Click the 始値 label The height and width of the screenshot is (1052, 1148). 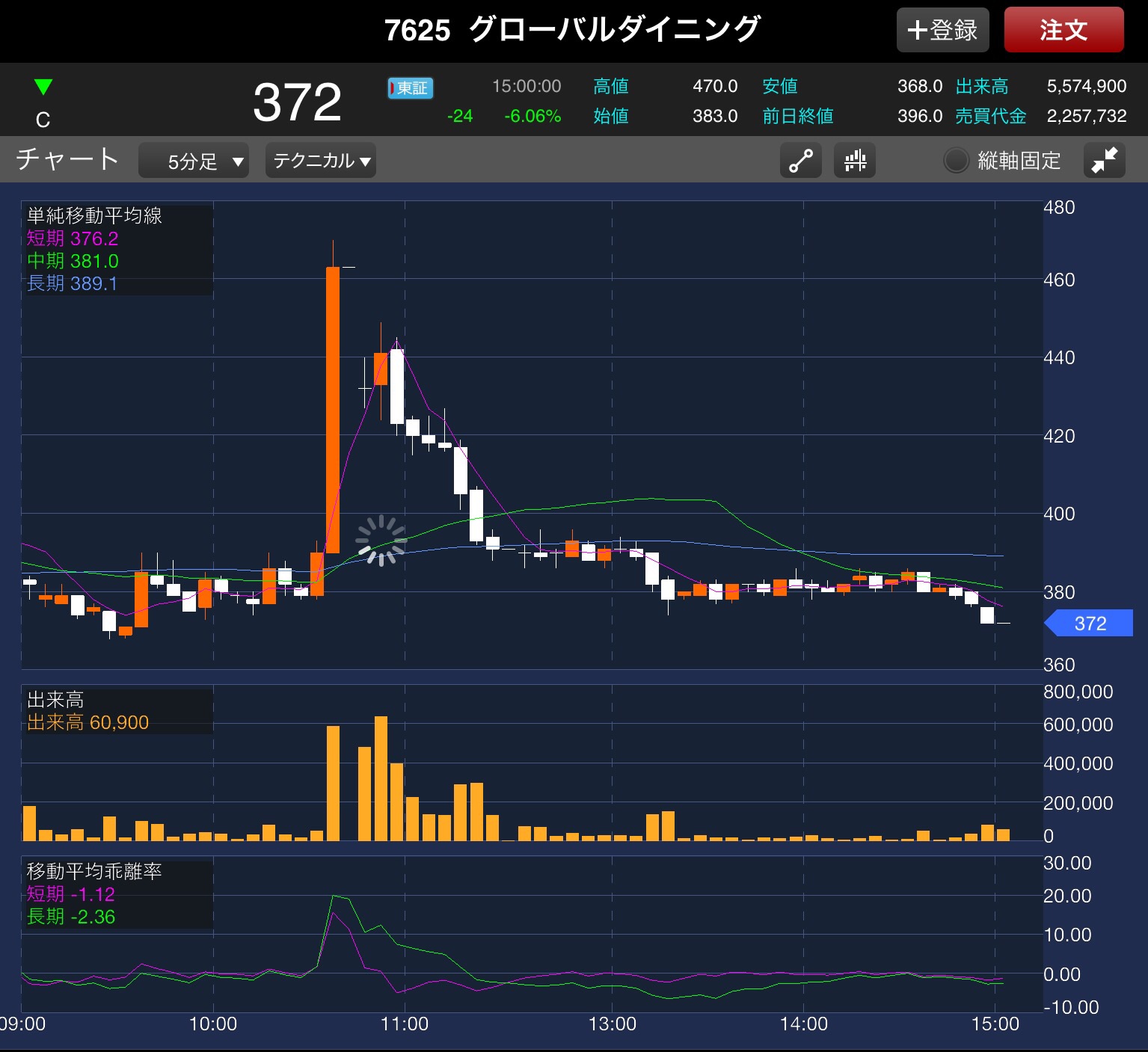[x=611, y=117]
